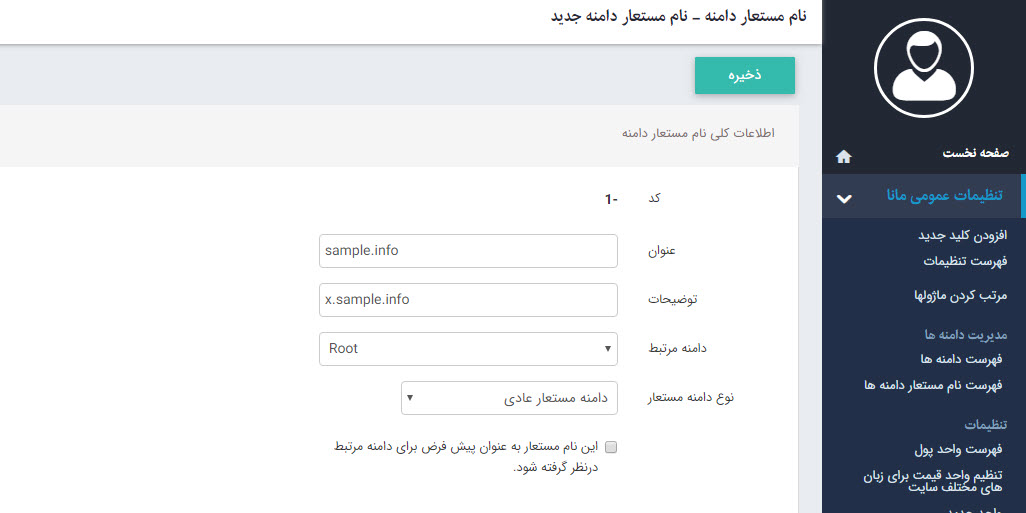1026x513 pixels.
Task: Open the نوع دامنه مستعار dropdown
Action: tap(509, 398)
